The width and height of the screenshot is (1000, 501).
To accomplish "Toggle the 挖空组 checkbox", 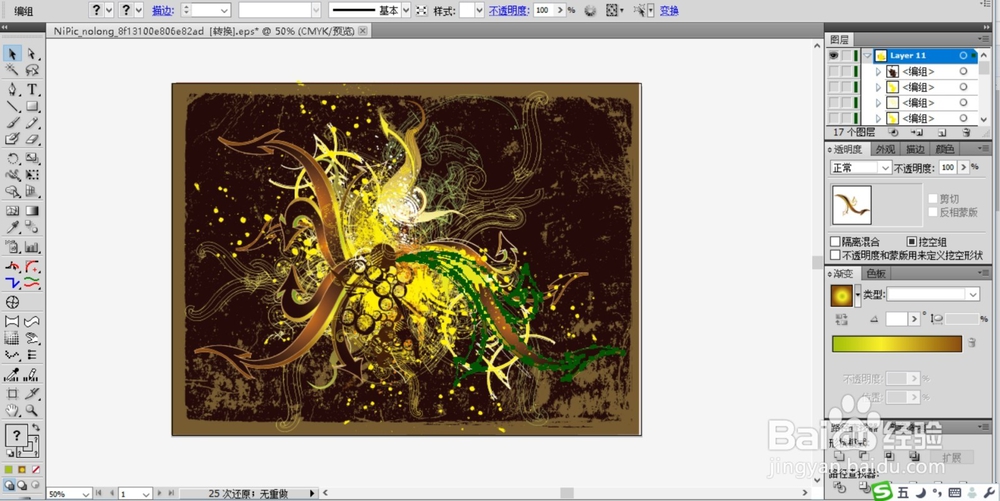I will (x=912, y=242).
